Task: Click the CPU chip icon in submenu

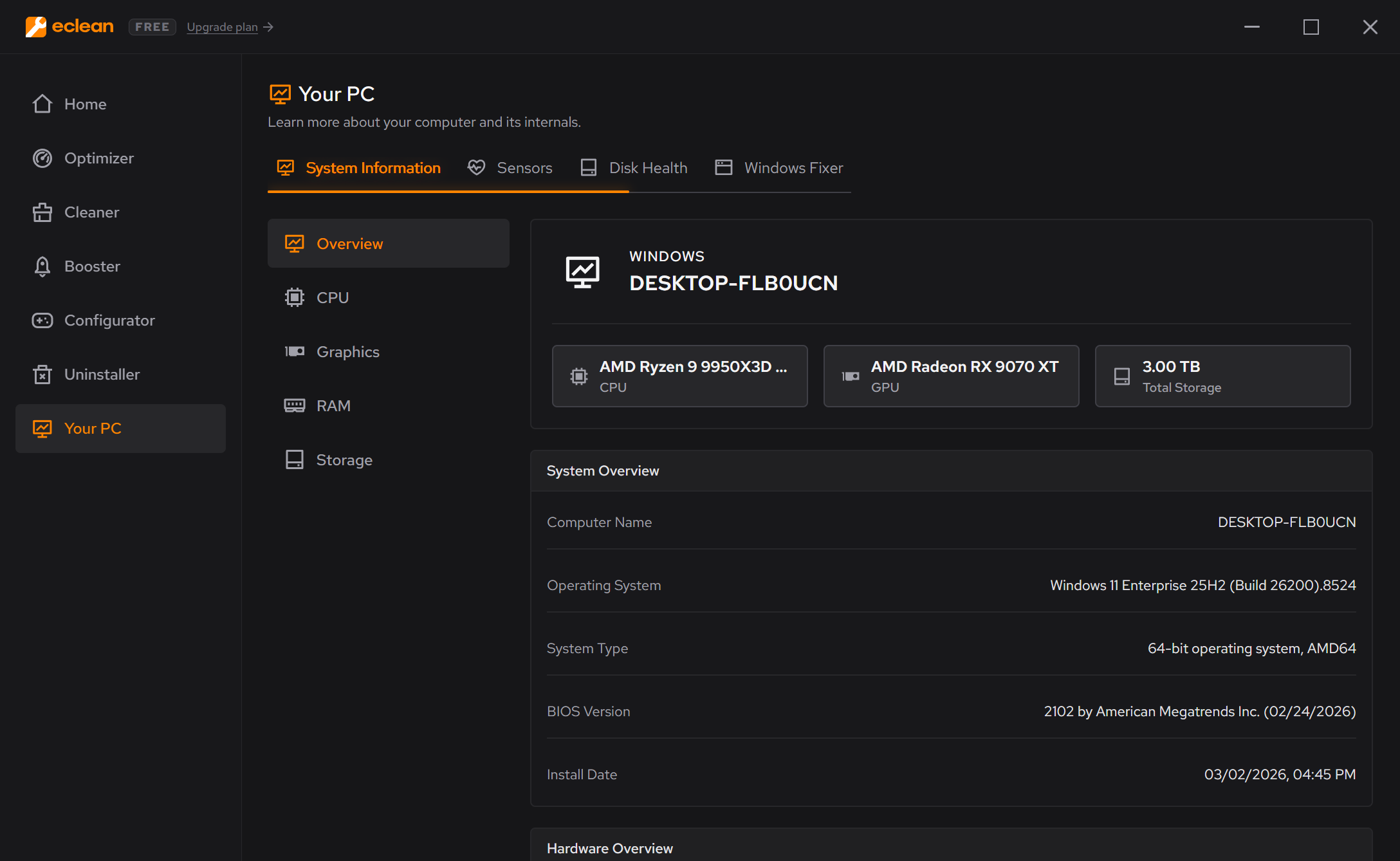Action: tap(295, 297)
